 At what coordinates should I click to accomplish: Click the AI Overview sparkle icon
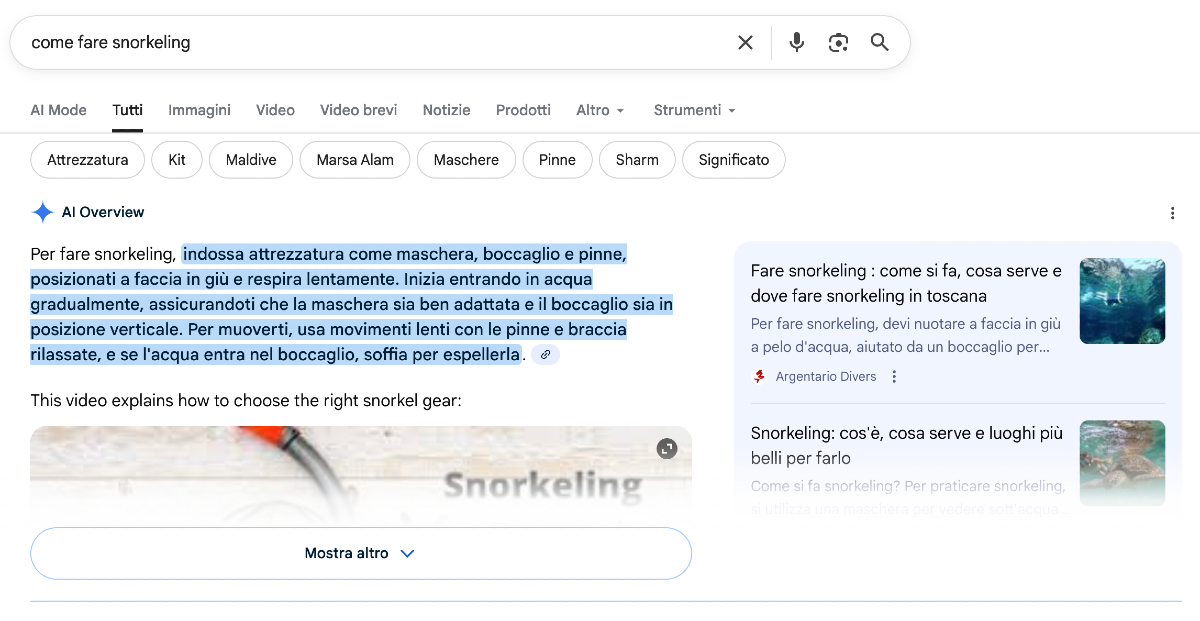pyautogui.click(x=42, y=211)
